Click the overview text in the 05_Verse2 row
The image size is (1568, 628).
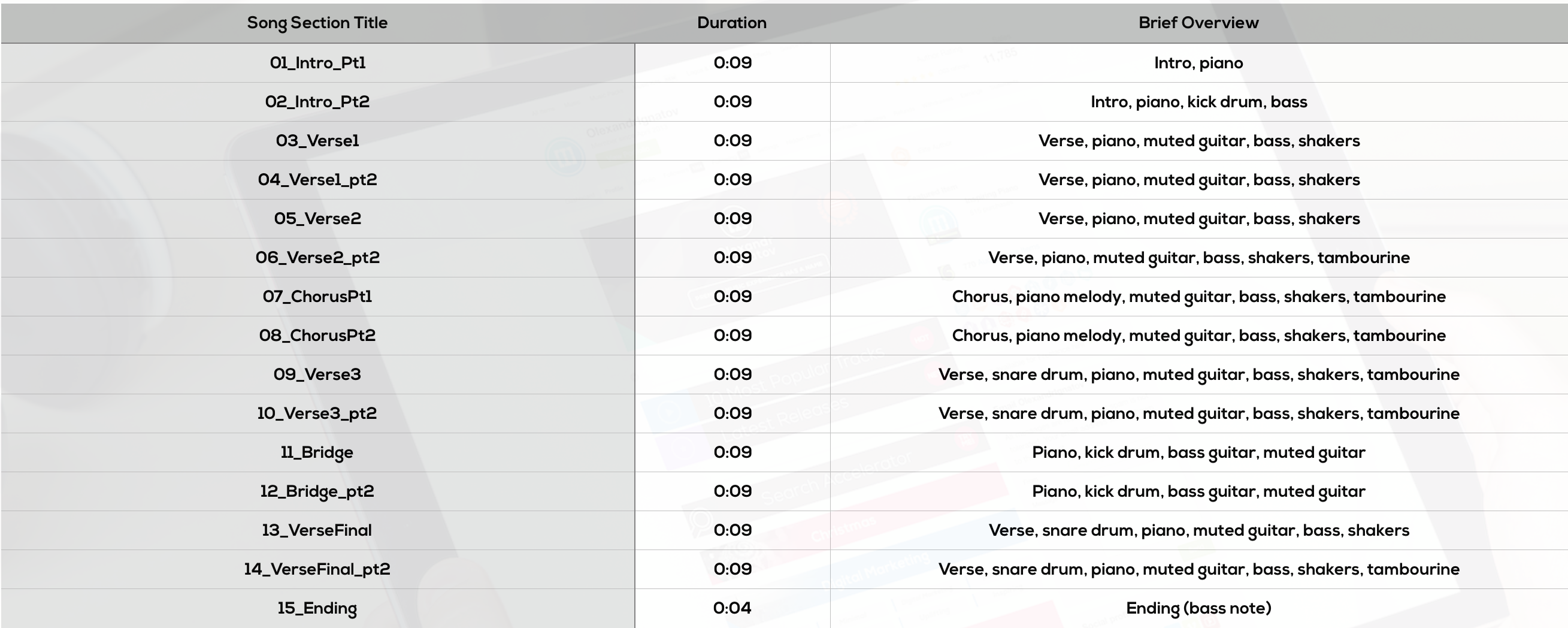1198,219
